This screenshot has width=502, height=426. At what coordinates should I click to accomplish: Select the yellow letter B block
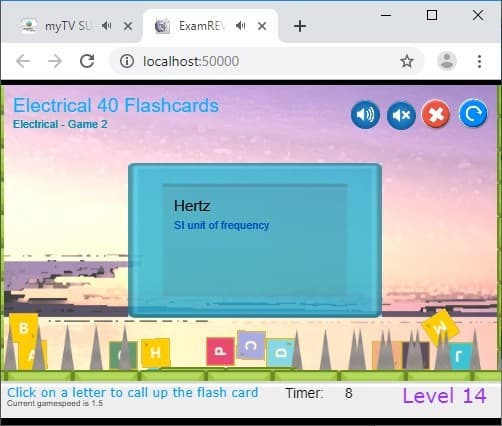click(23, 328)
